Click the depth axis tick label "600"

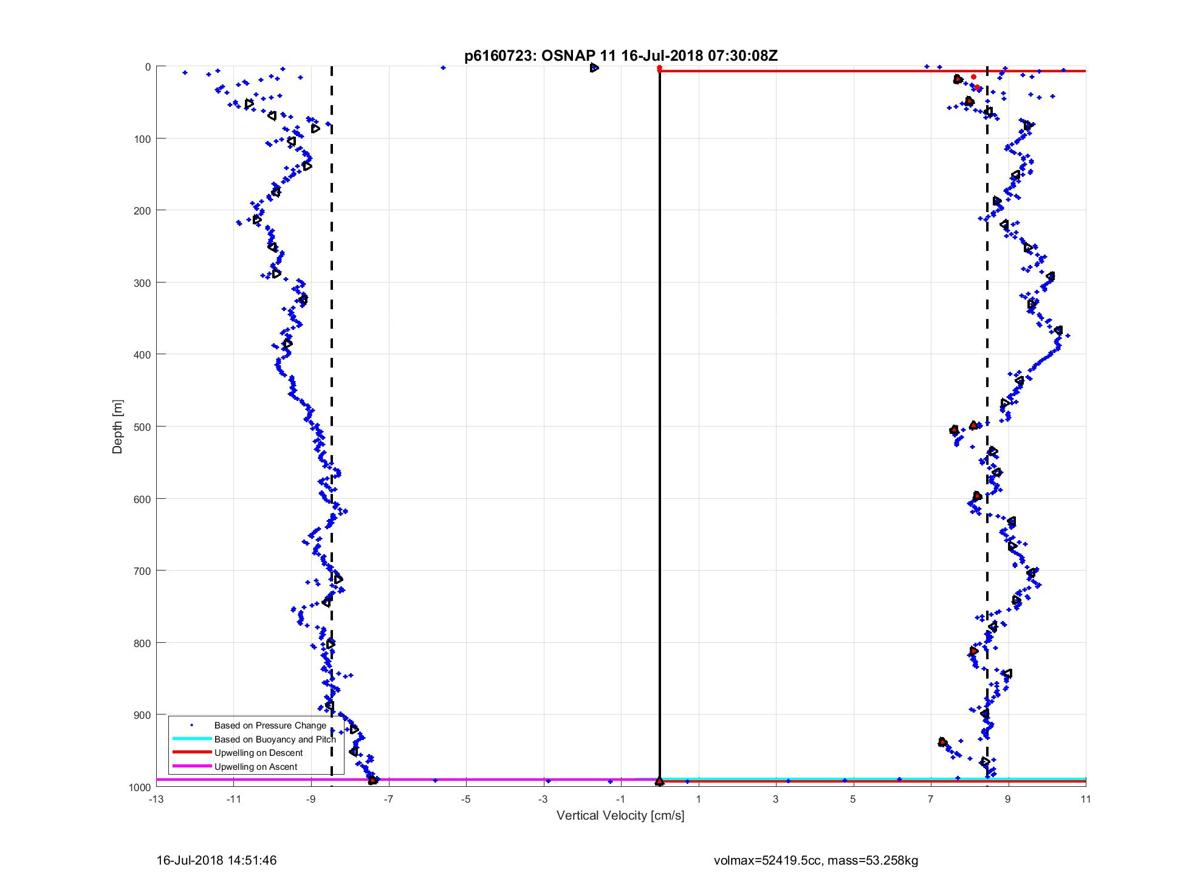coord(142,499)
